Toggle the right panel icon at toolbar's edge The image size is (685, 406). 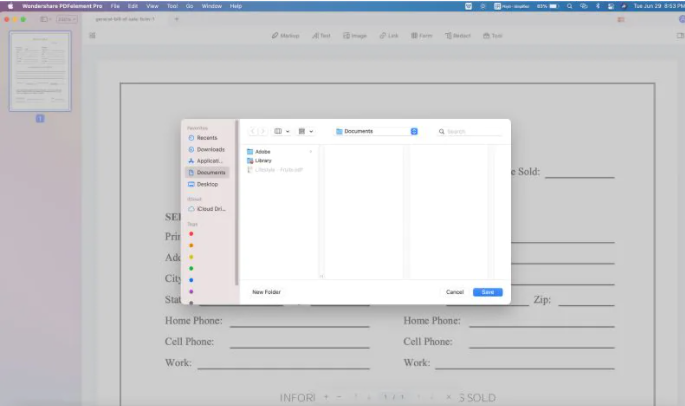680,35
